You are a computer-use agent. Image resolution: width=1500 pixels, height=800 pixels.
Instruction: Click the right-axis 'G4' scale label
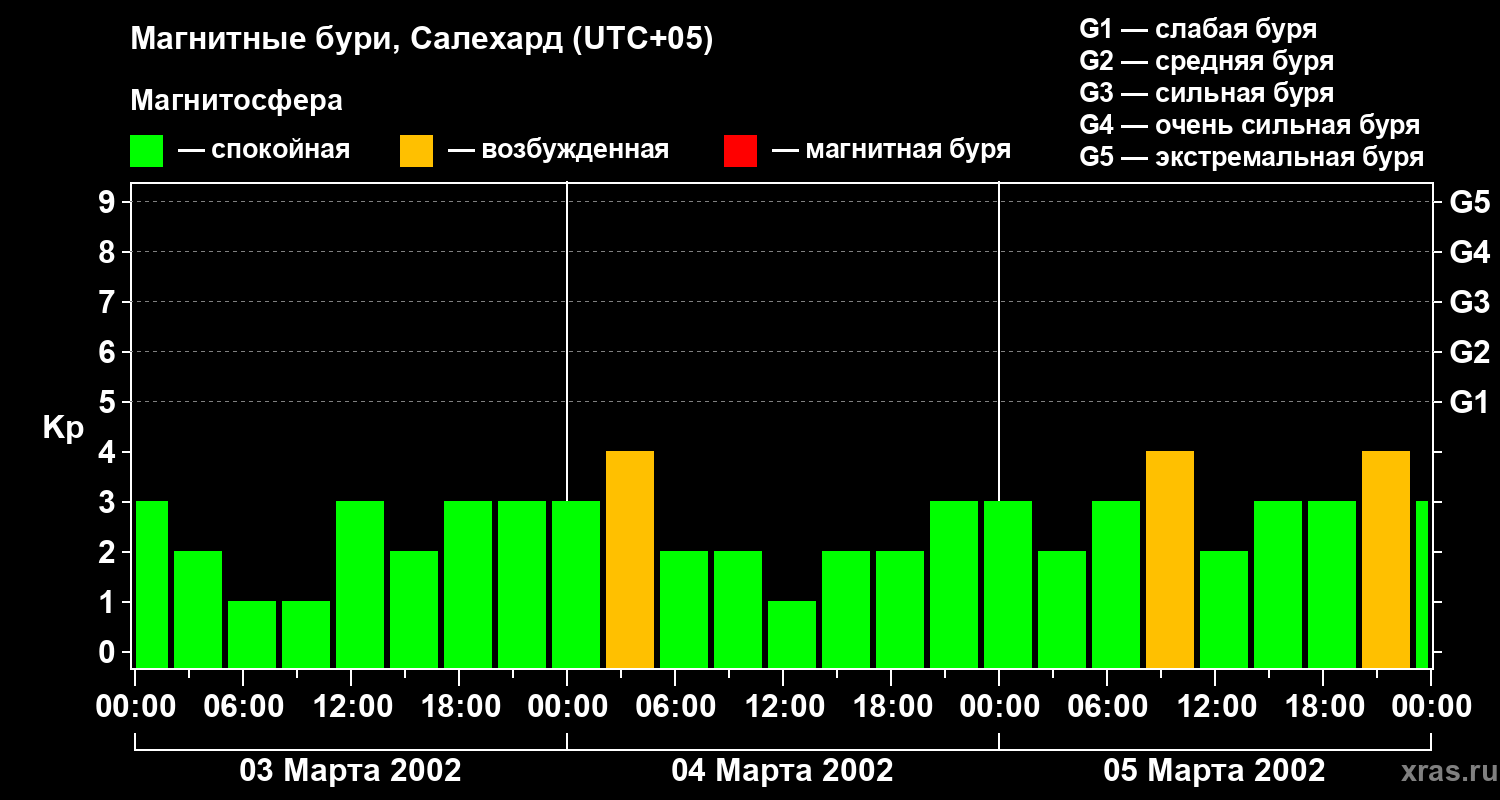pos(1469,252)
